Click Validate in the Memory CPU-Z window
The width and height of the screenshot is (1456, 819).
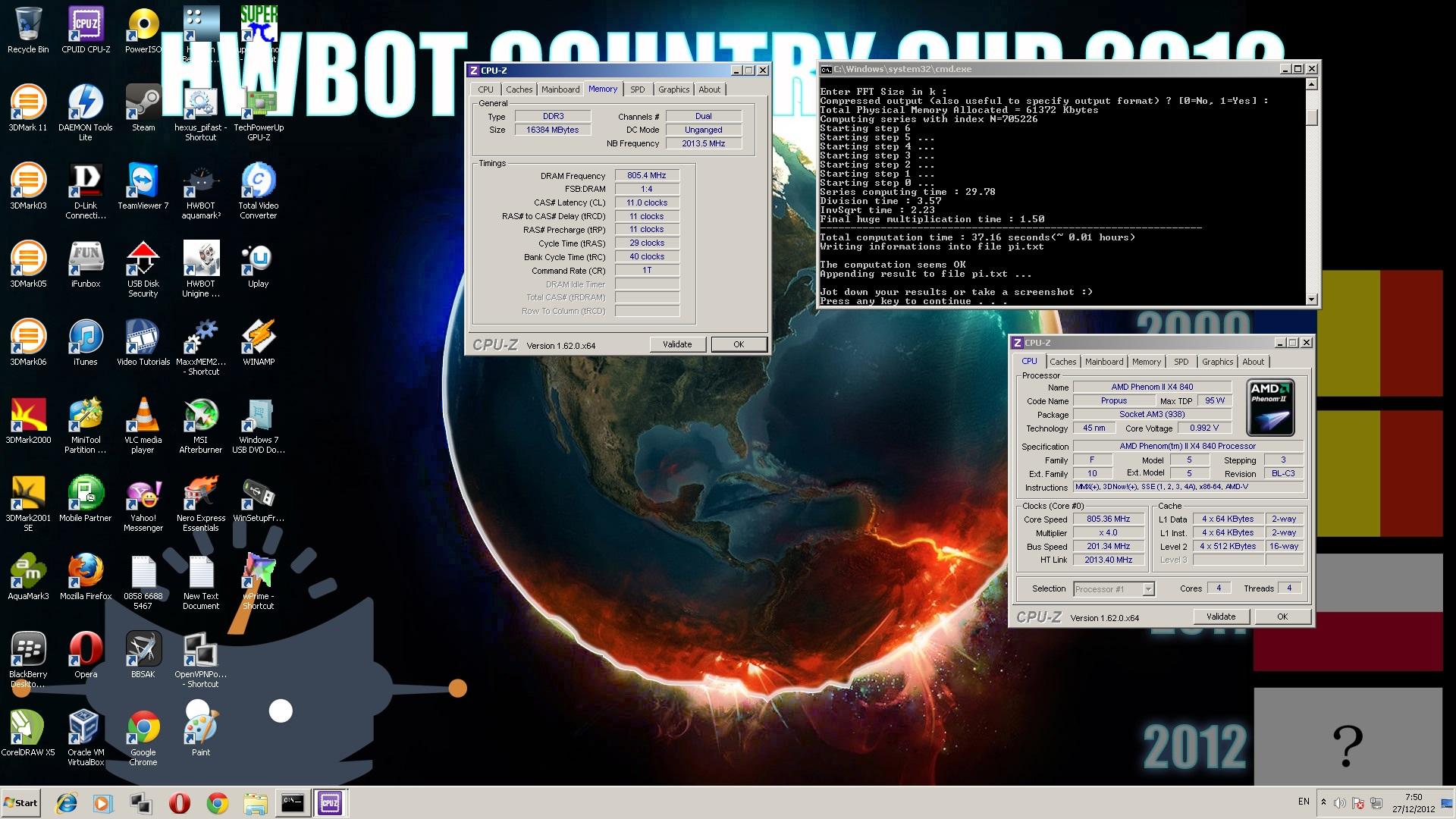(677, 344)
